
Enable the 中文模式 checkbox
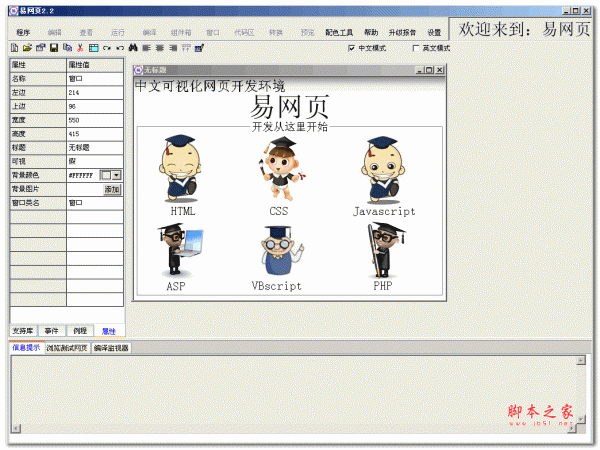pos(351,48)
